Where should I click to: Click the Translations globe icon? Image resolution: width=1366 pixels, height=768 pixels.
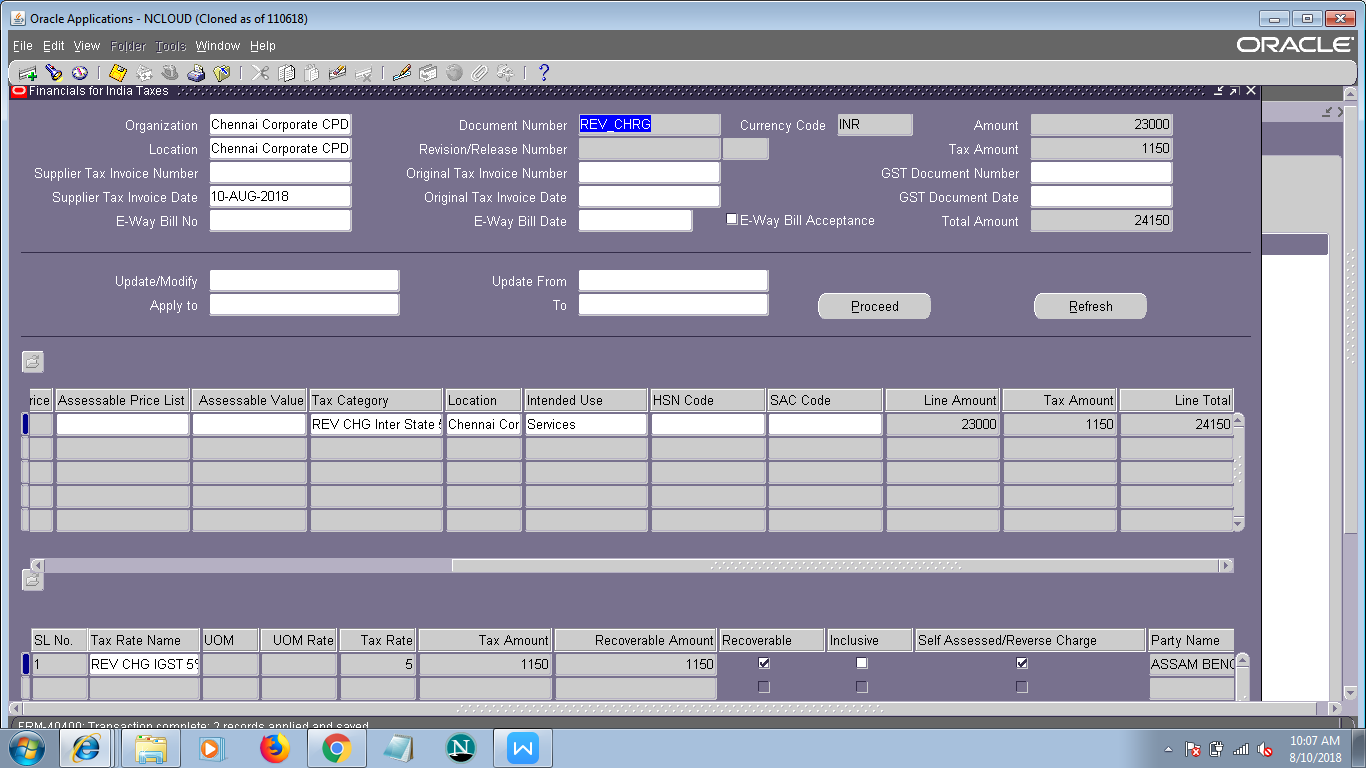tap(454, 73)
